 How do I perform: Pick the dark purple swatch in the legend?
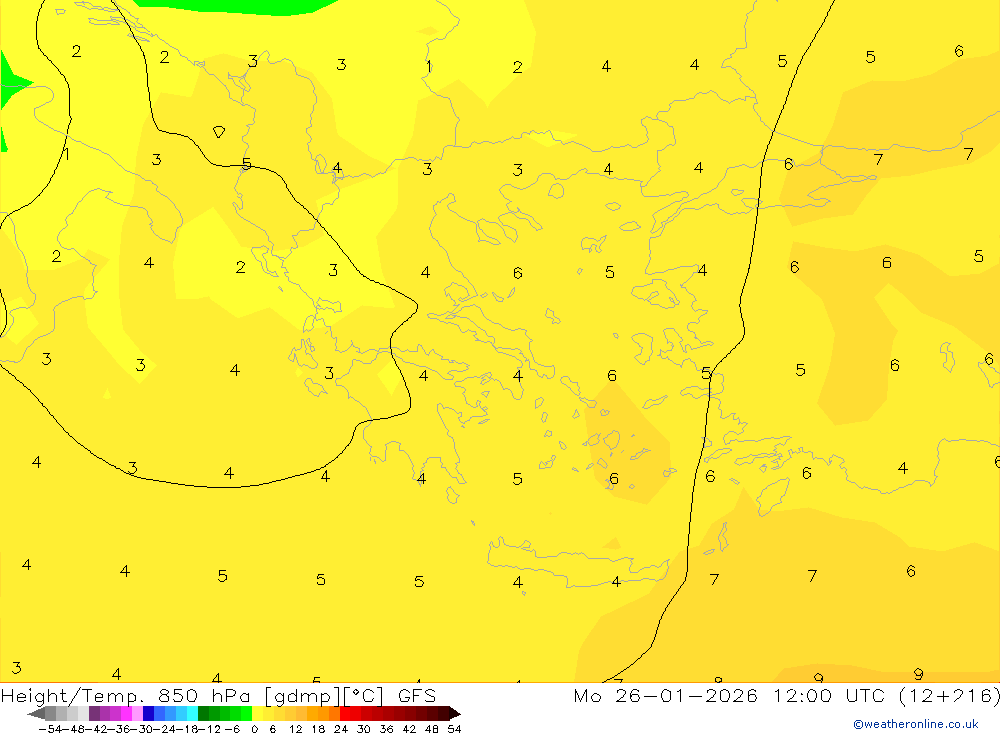(x=94, y=713)
